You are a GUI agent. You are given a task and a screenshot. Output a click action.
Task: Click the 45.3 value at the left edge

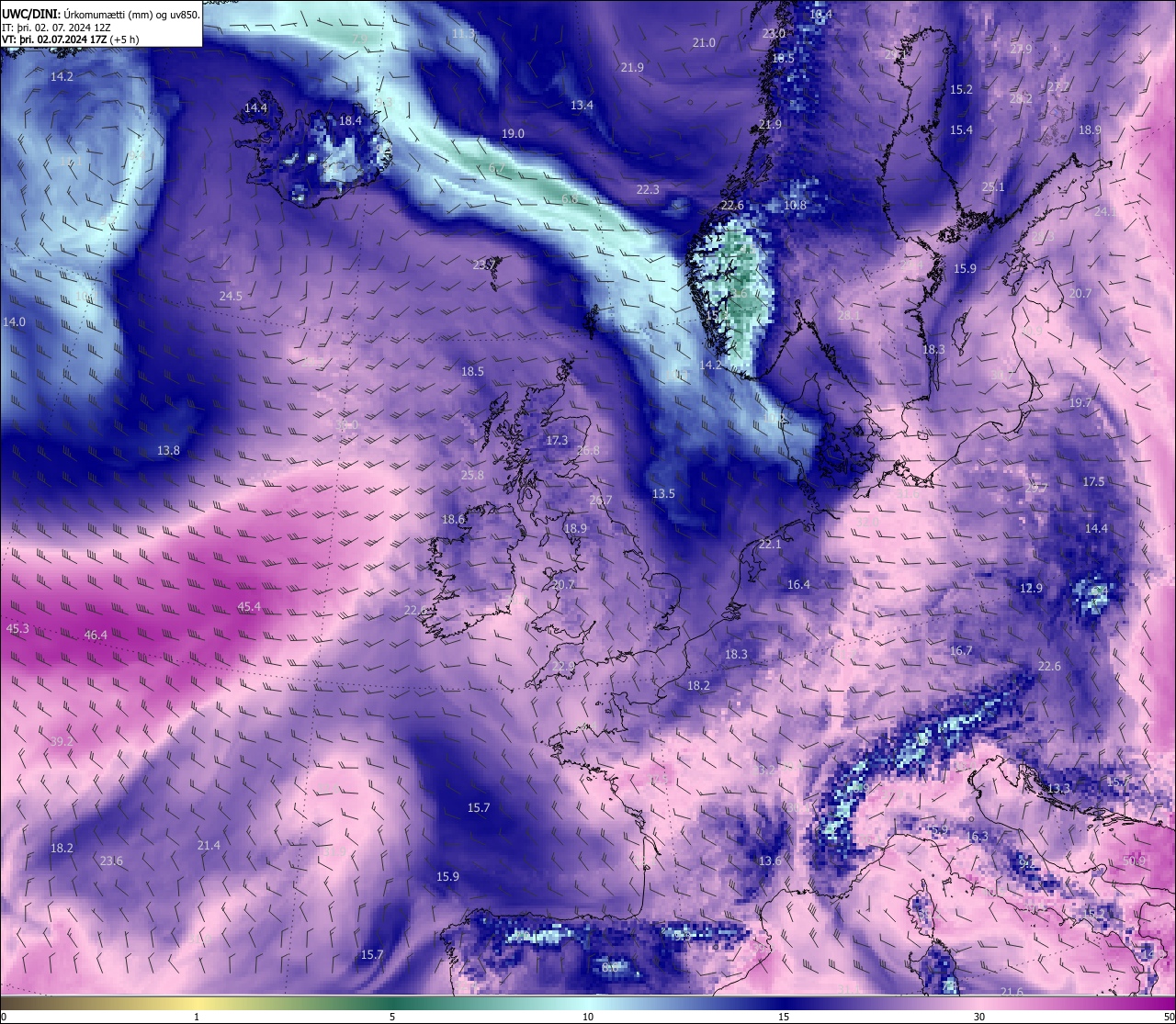(x=17, y=628)
